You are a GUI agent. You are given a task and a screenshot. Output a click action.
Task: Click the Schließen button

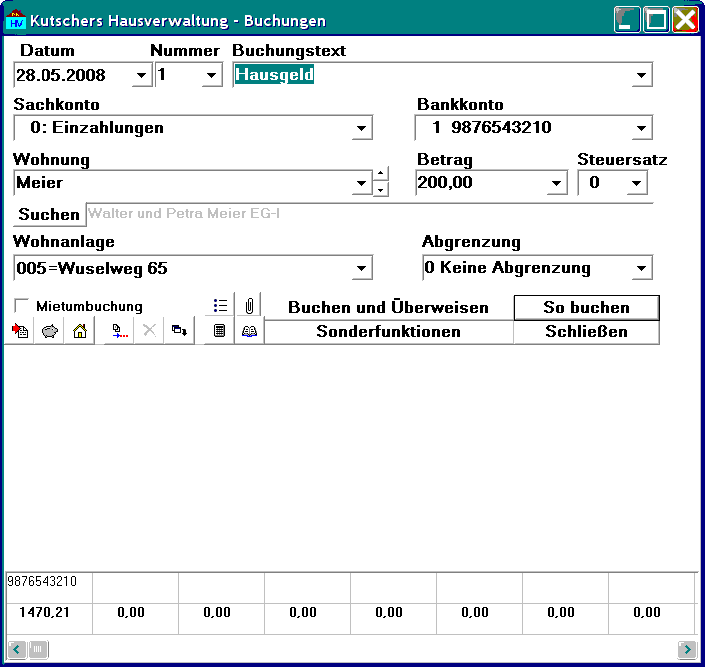(x=586, y=331)
